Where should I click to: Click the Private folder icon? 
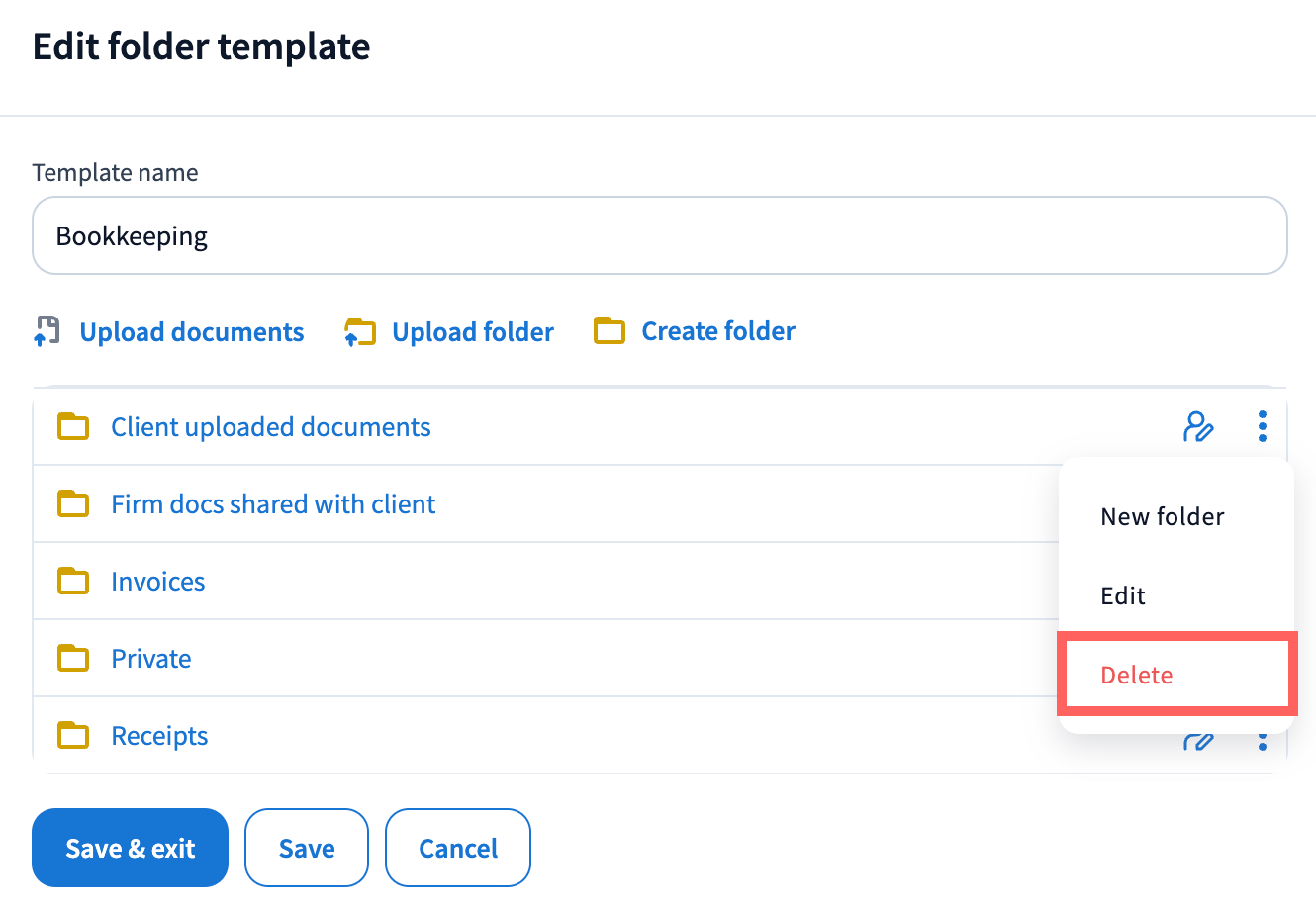pyautogui.click(x=73, y=659)
